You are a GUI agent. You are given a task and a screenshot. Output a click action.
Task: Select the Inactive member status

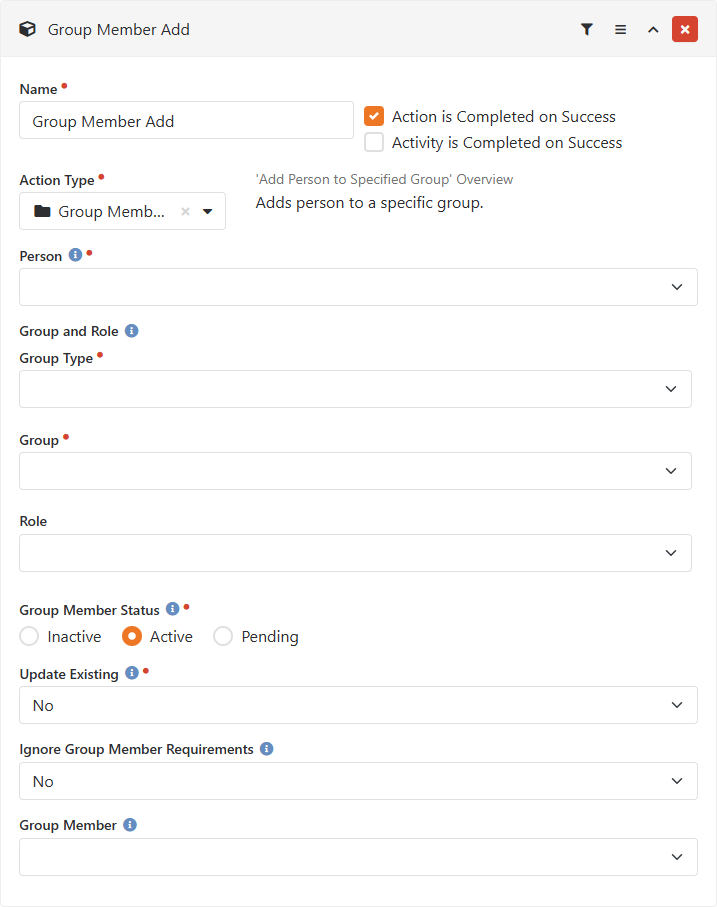[29, 636]
